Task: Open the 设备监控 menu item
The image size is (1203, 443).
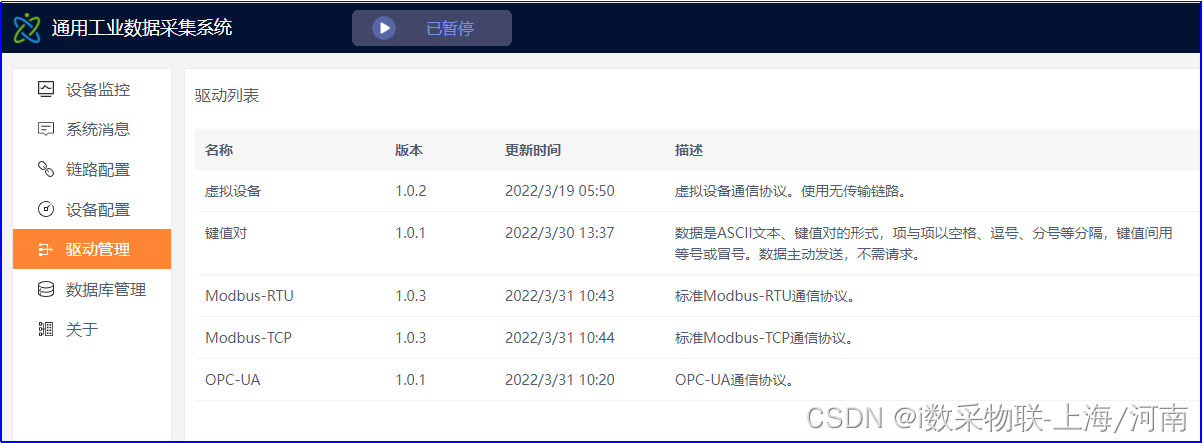Action: 92,89
